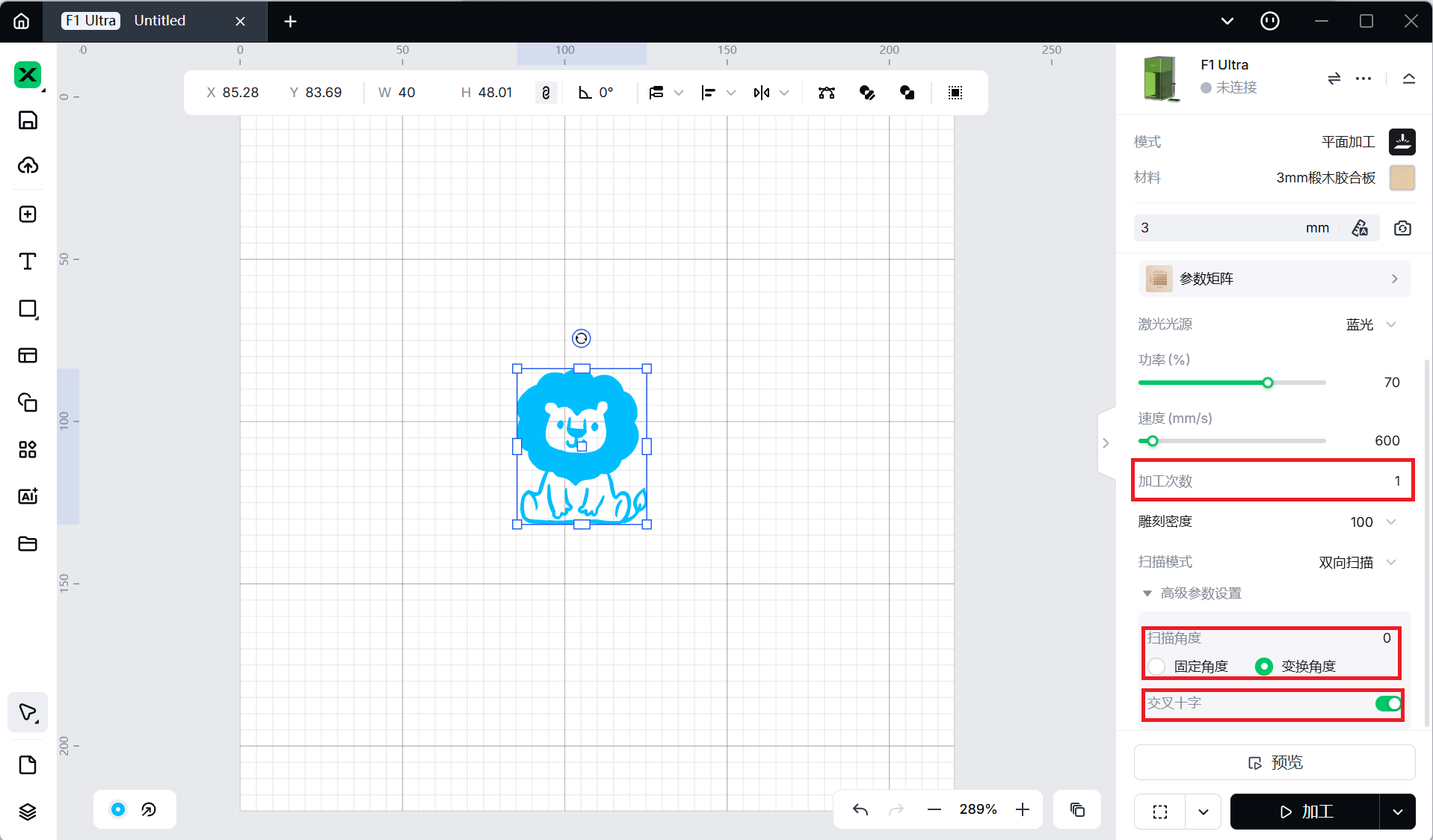Switch to the Untitled project tab

[x=160, y=21]
